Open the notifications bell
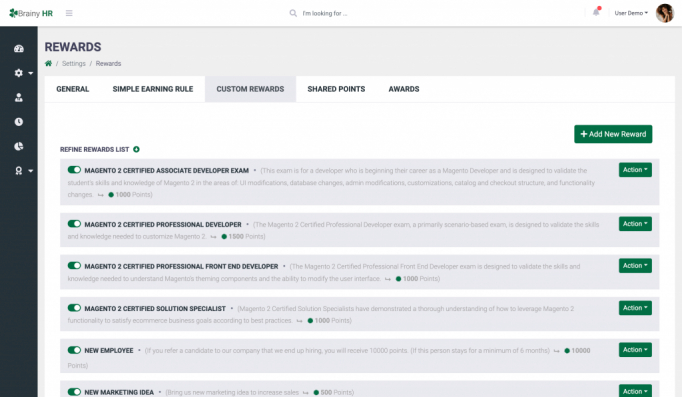This screenshot has height=397, width=682. (596, 12)
